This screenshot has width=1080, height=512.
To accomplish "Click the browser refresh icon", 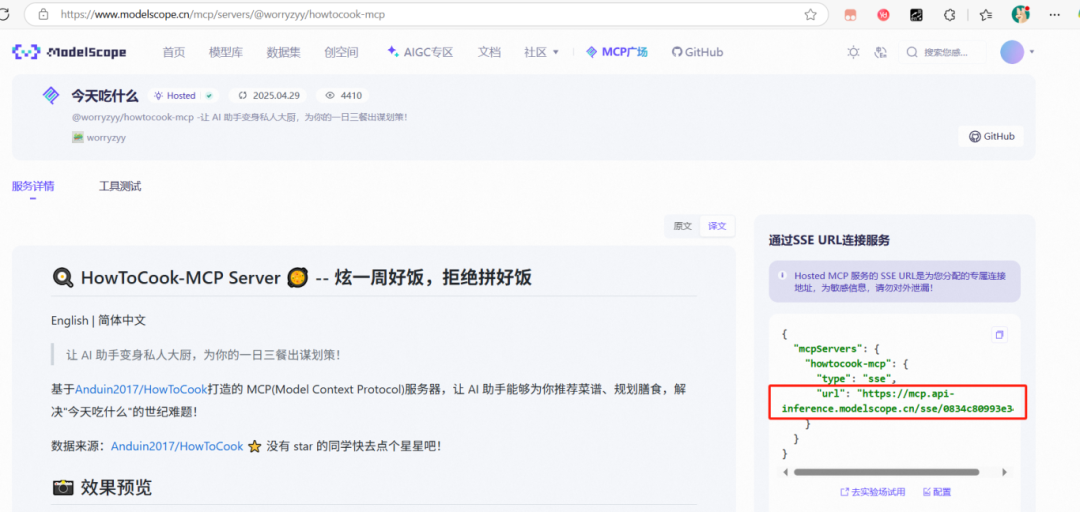I will (6, 14).
